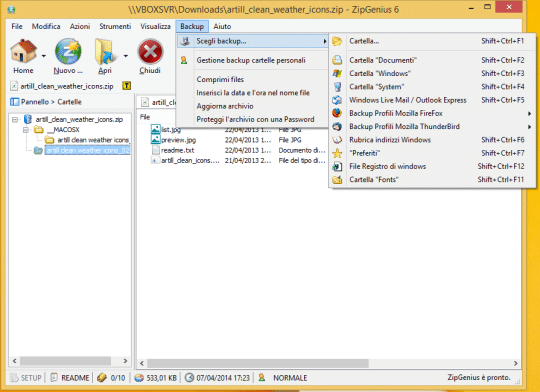The image size is (540, 392).
Task: Select readme.txt in the file list
Action: [177, 150]
